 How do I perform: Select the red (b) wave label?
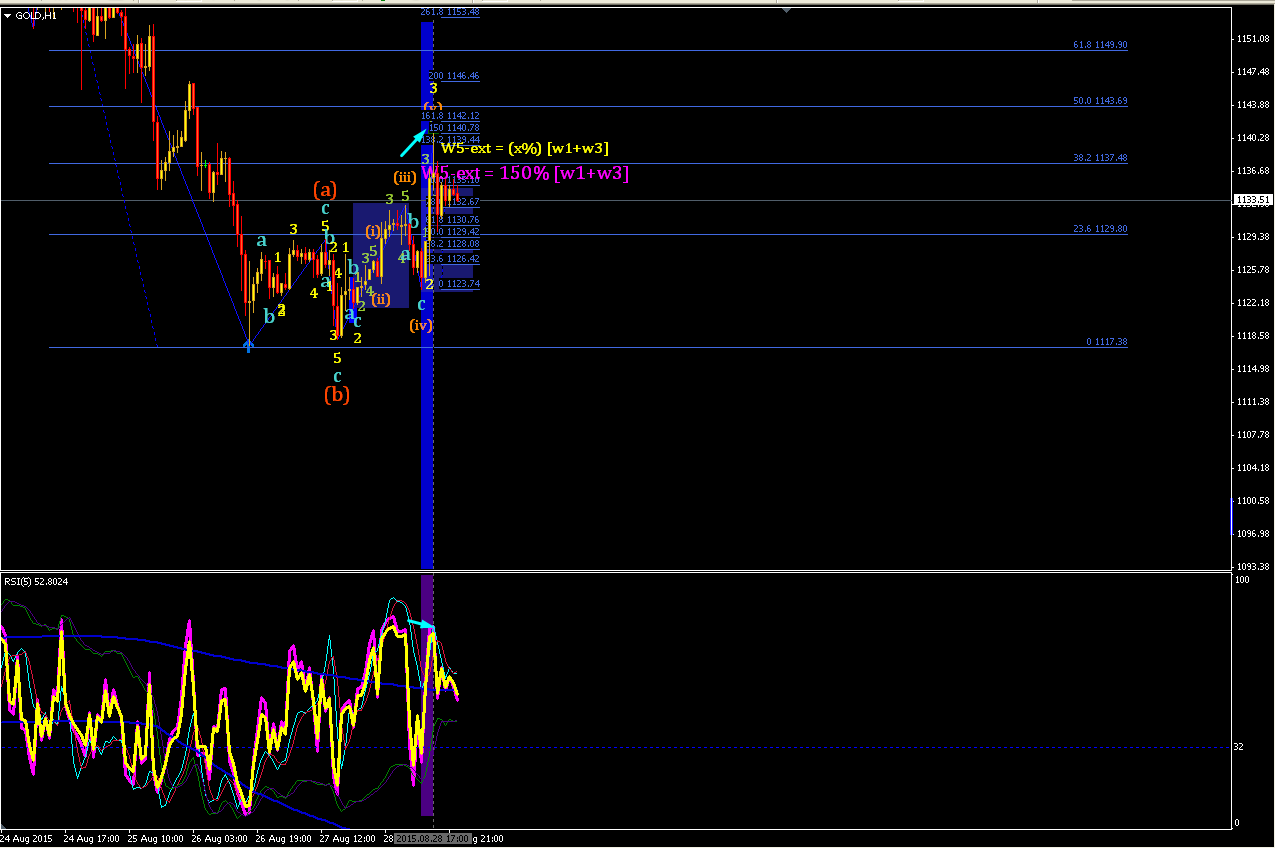pos(337,395)
